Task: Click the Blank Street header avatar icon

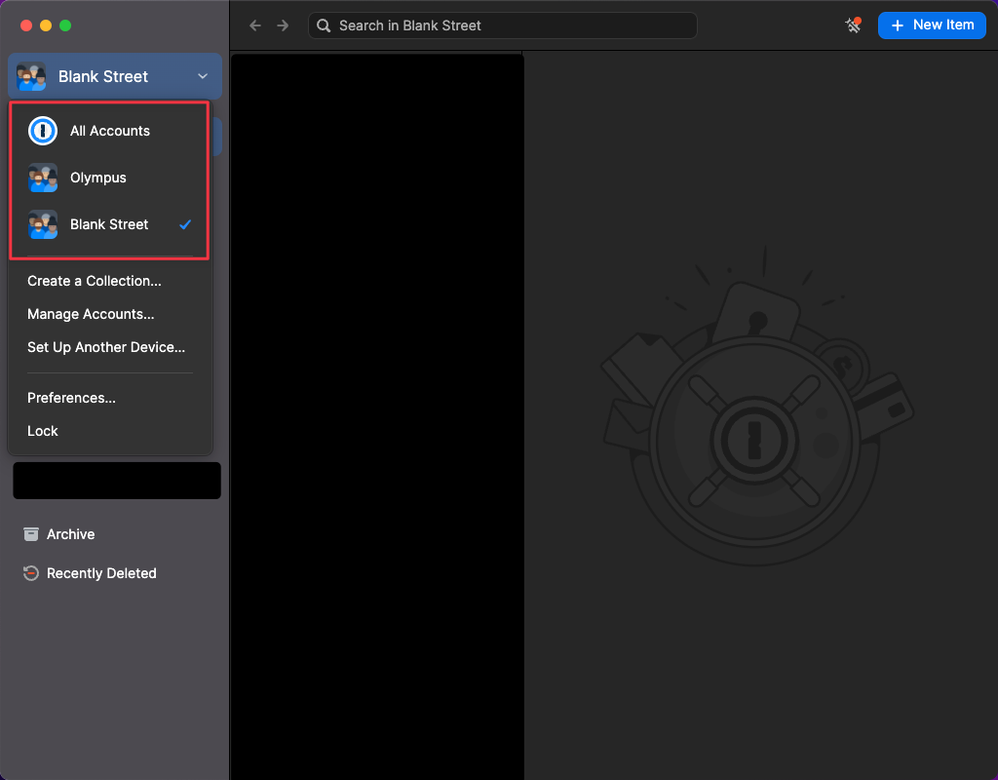Action: 31,76
